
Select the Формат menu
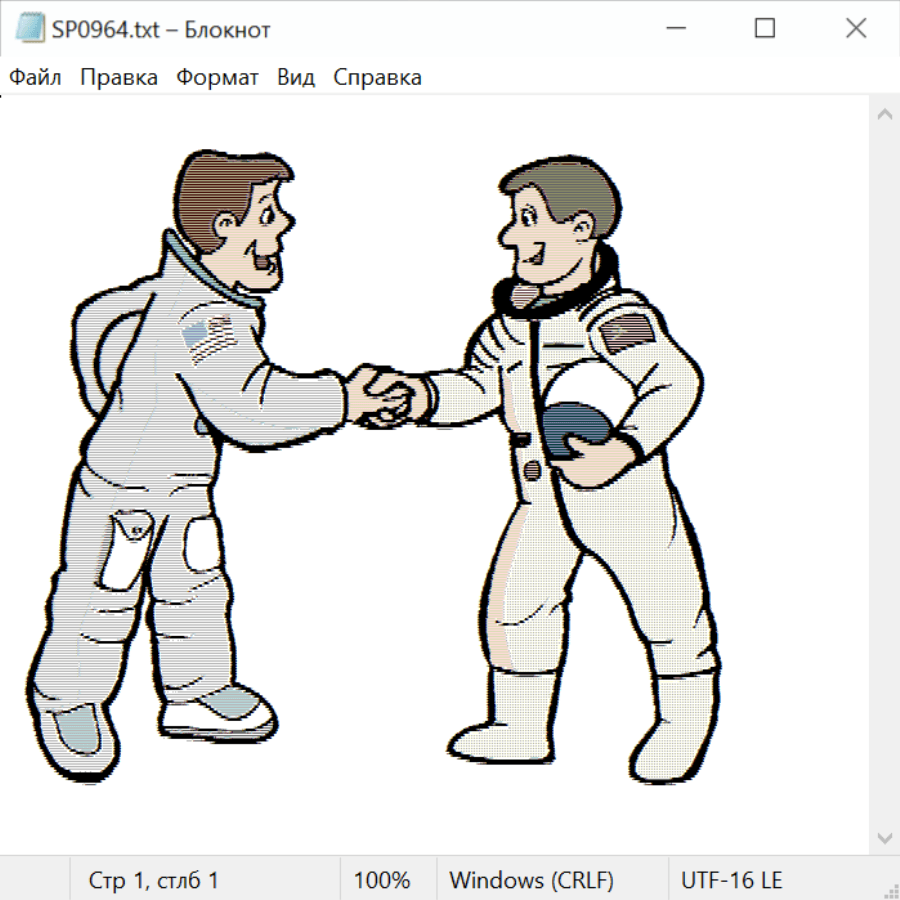217,78
